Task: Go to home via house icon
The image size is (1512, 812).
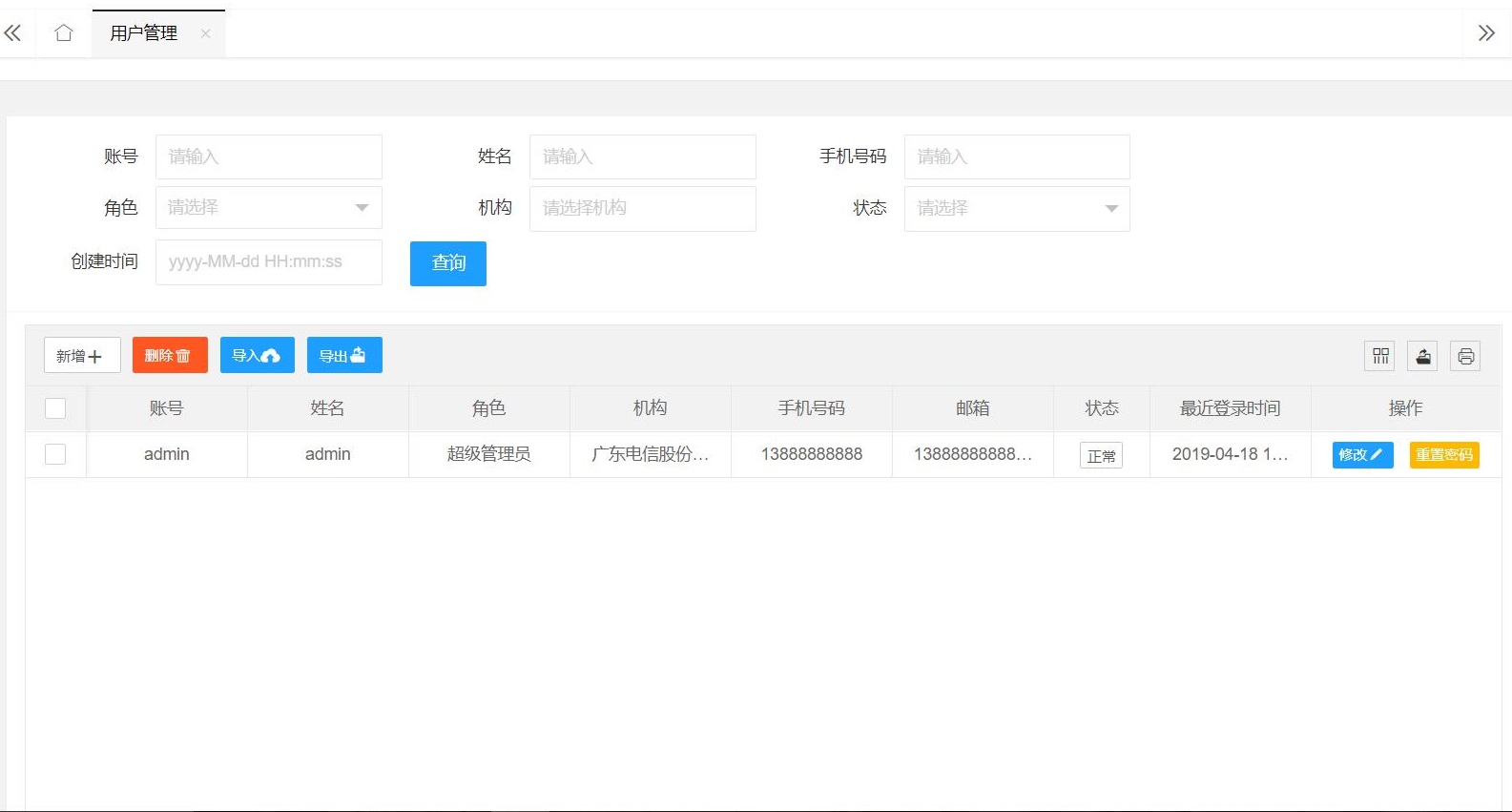Action: click(64, 33)
